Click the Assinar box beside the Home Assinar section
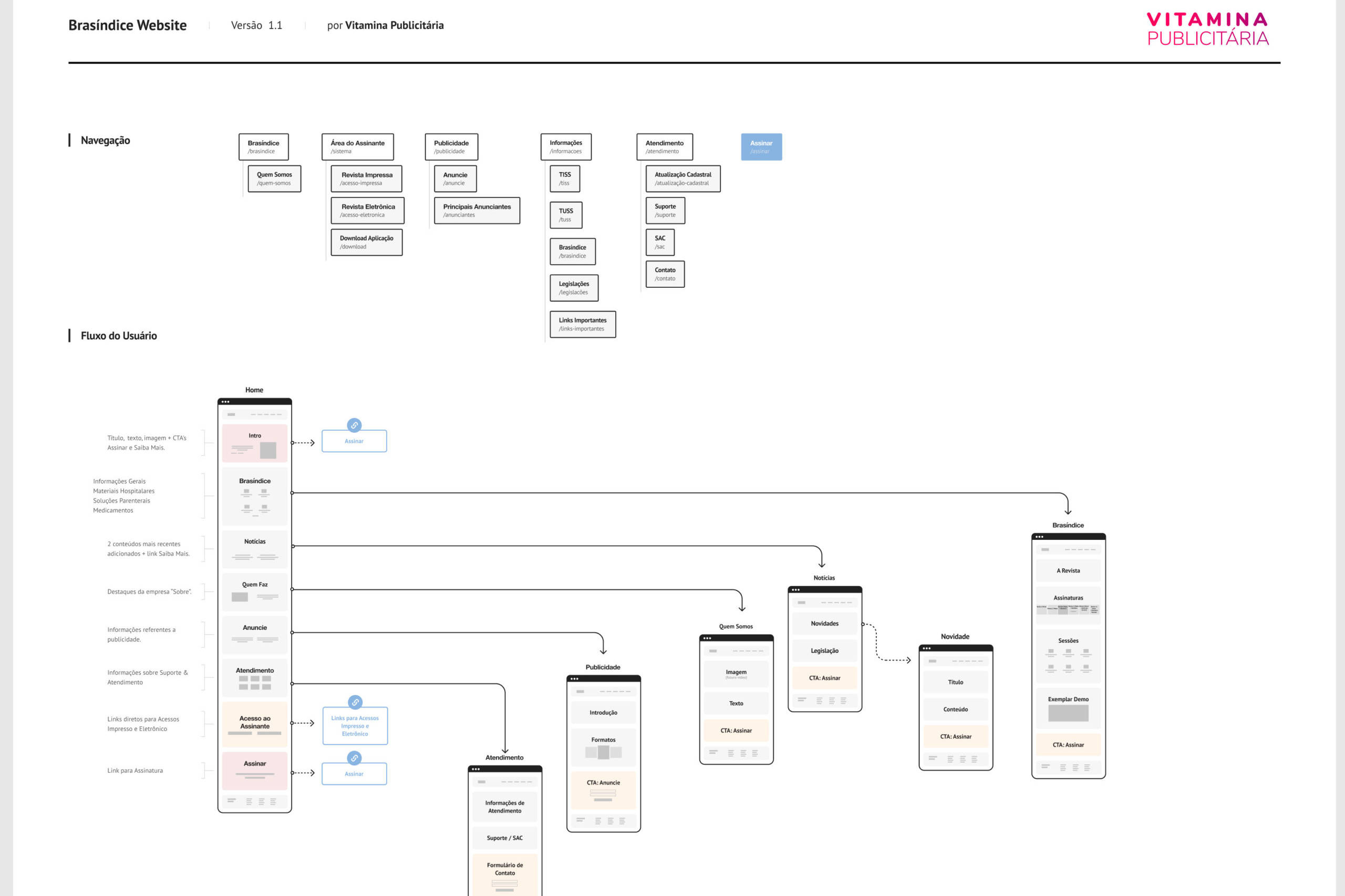The height and width of the screenshot is (896, 1345). point(355,774)
